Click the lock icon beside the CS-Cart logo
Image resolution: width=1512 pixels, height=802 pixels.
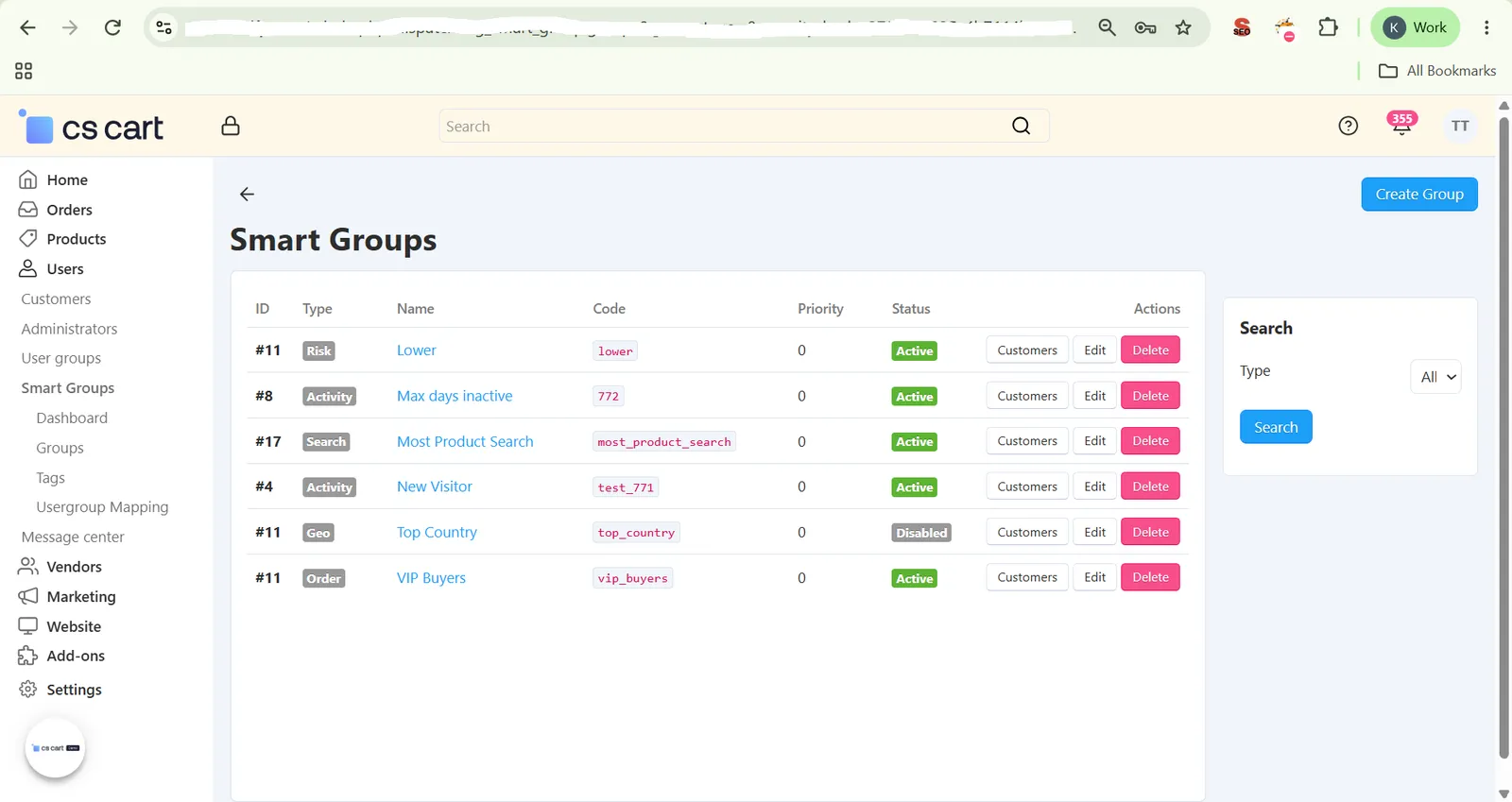tap(231, 126)
